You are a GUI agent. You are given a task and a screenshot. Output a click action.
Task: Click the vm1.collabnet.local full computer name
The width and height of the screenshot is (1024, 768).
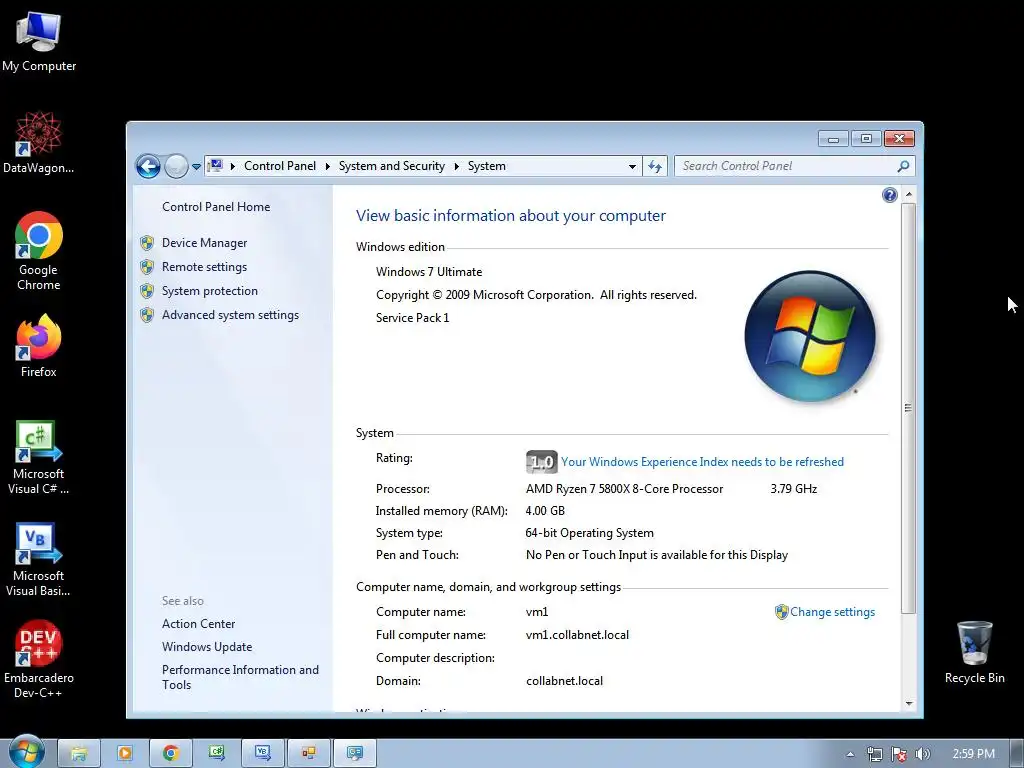577,635
